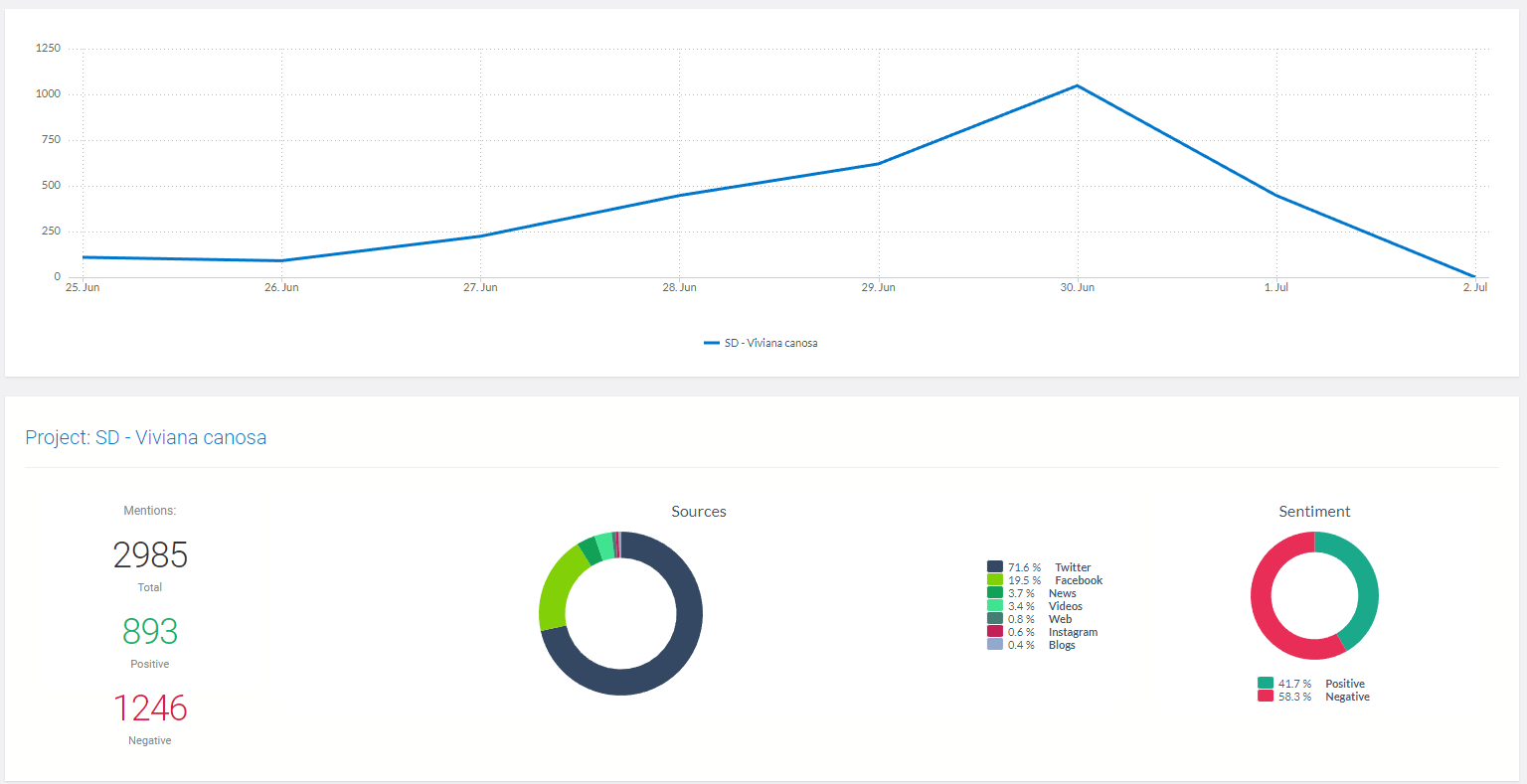This screenshot has width=1527, height=784.
Task: Click the Videos legend swatch
Action: point(995,606)
